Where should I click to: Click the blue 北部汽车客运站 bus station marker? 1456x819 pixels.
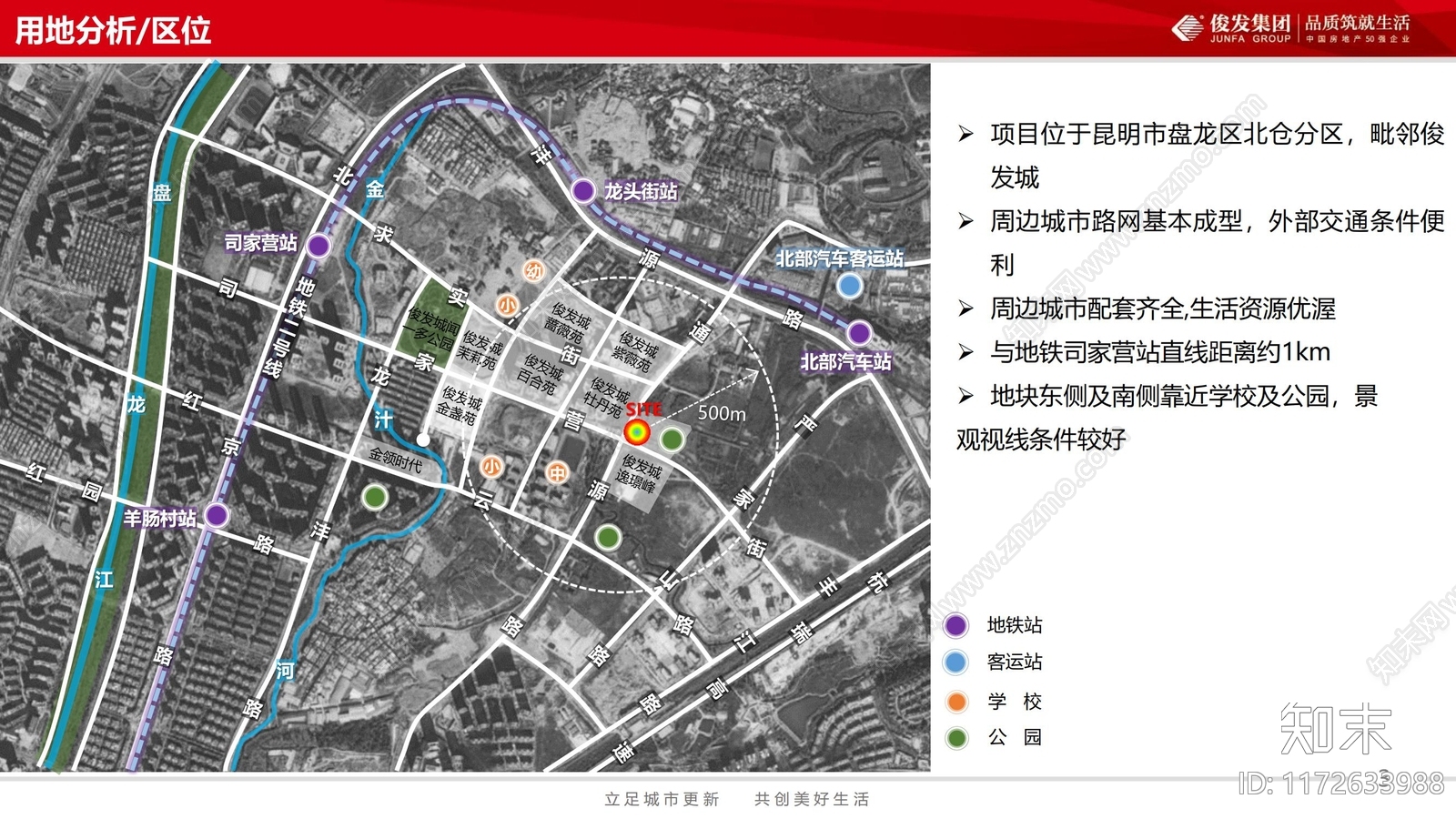(849, 287)
